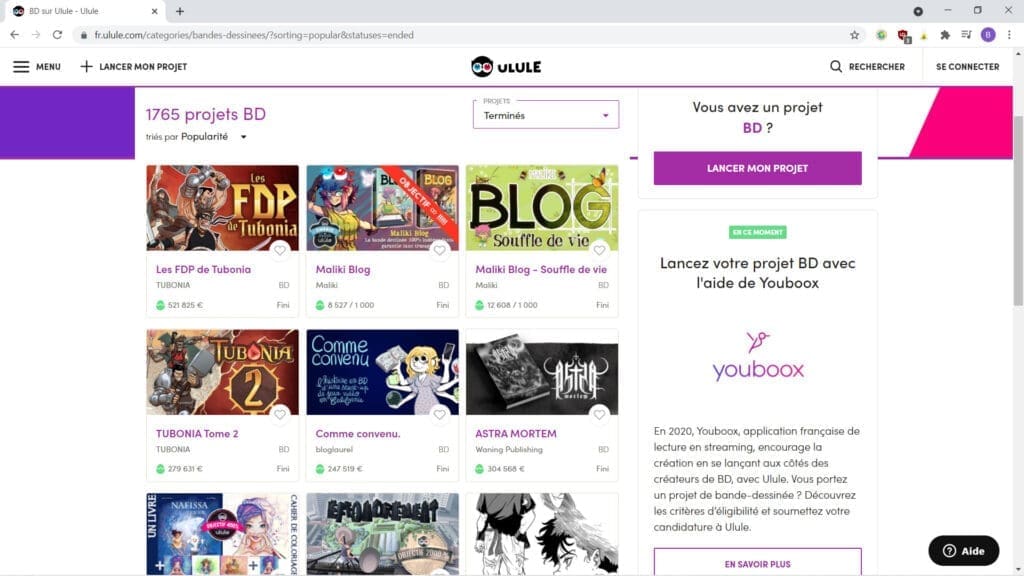1024x576 pixels.
Task: Open the Chrome three-dot menu
Action: [x=1009, y=35]
